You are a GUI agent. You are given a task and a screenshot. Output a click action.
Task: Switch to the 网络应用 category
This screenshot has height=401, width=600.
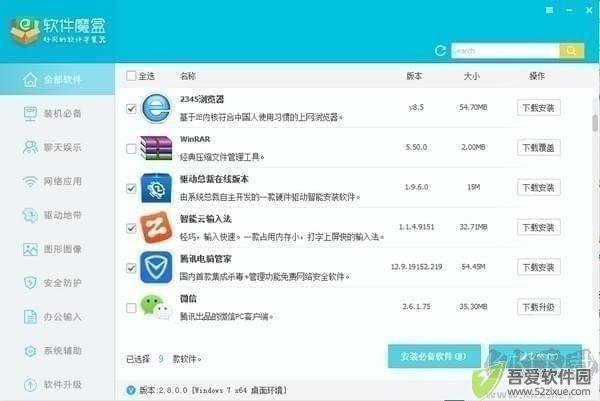(57, 181)
